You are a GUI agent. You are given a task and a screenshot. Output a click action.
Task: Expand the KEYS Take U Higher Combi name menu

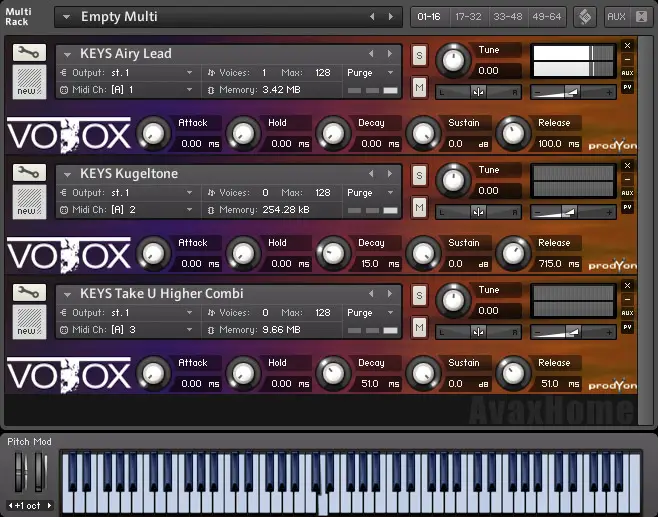(x=67, y=295)
